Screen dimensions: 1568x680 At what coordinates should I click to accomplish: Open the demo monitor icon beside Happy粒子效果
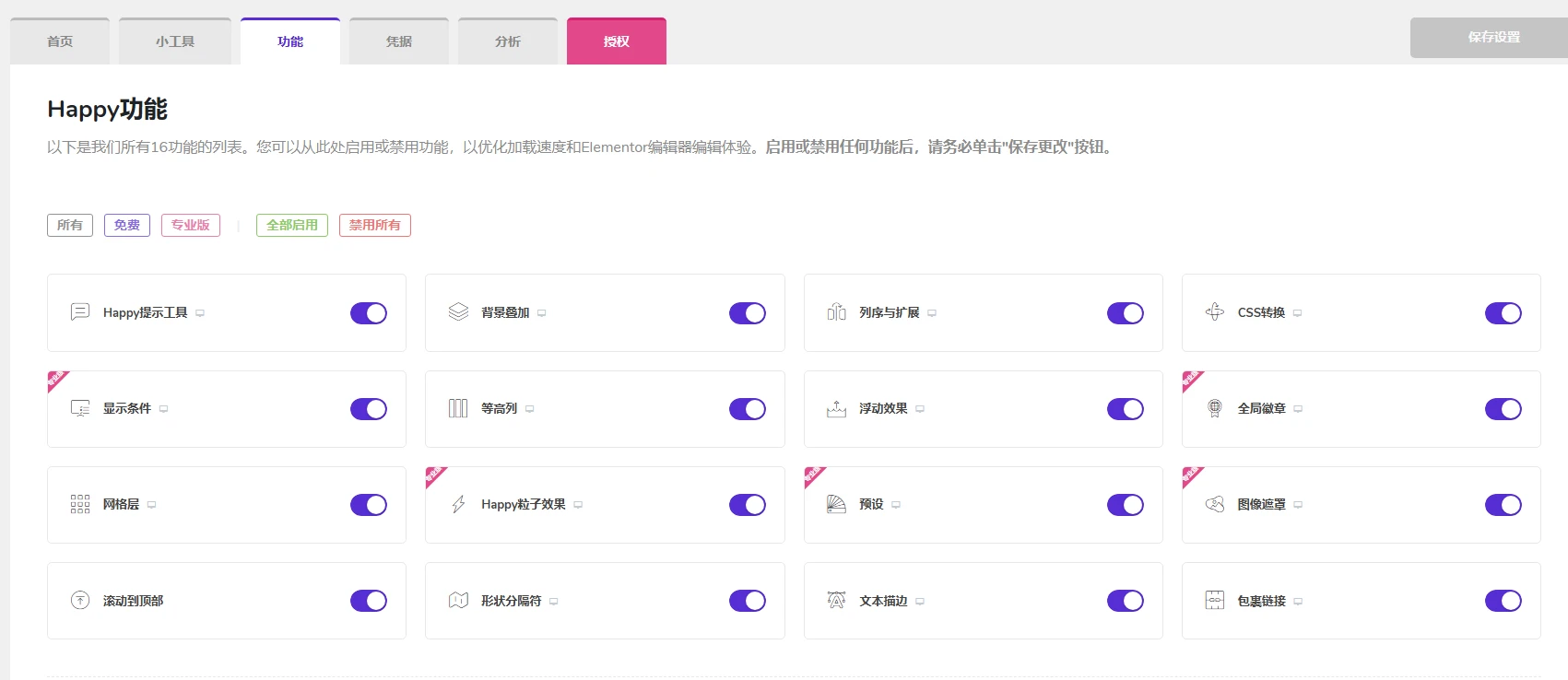(x=578, y=505)
